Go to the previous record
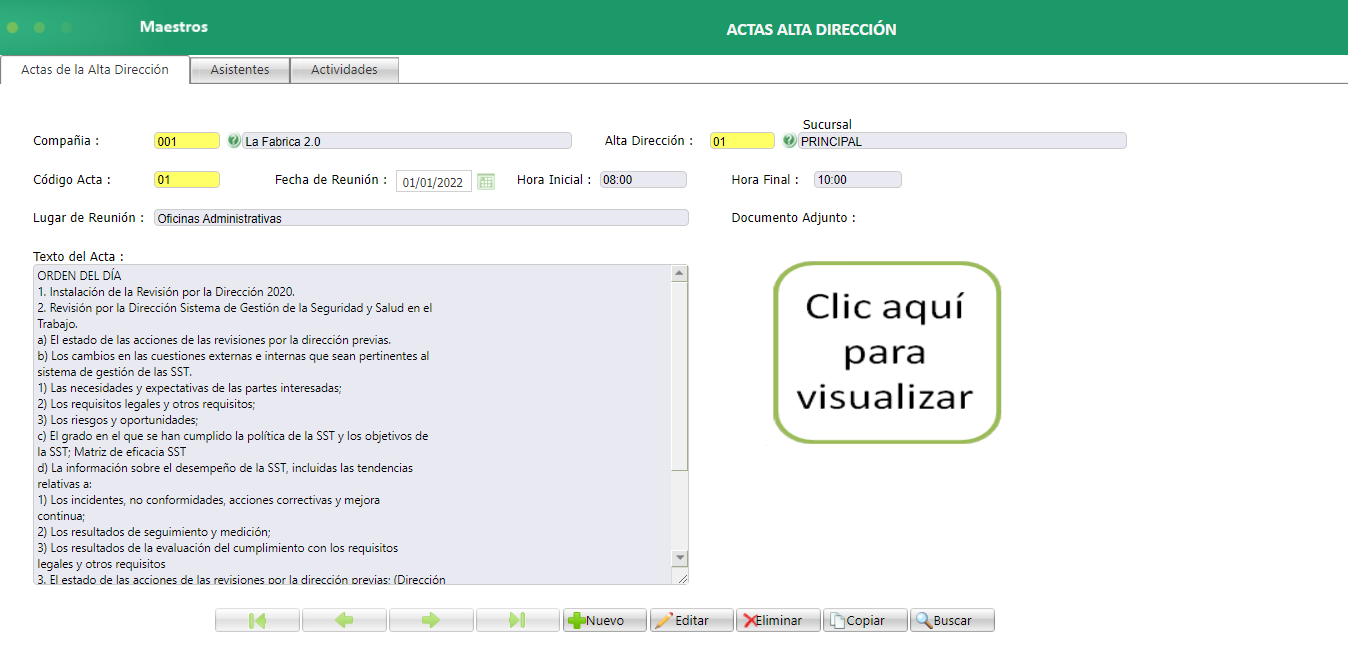Viewport: 1348px width, 657px height. click(343, 619)
